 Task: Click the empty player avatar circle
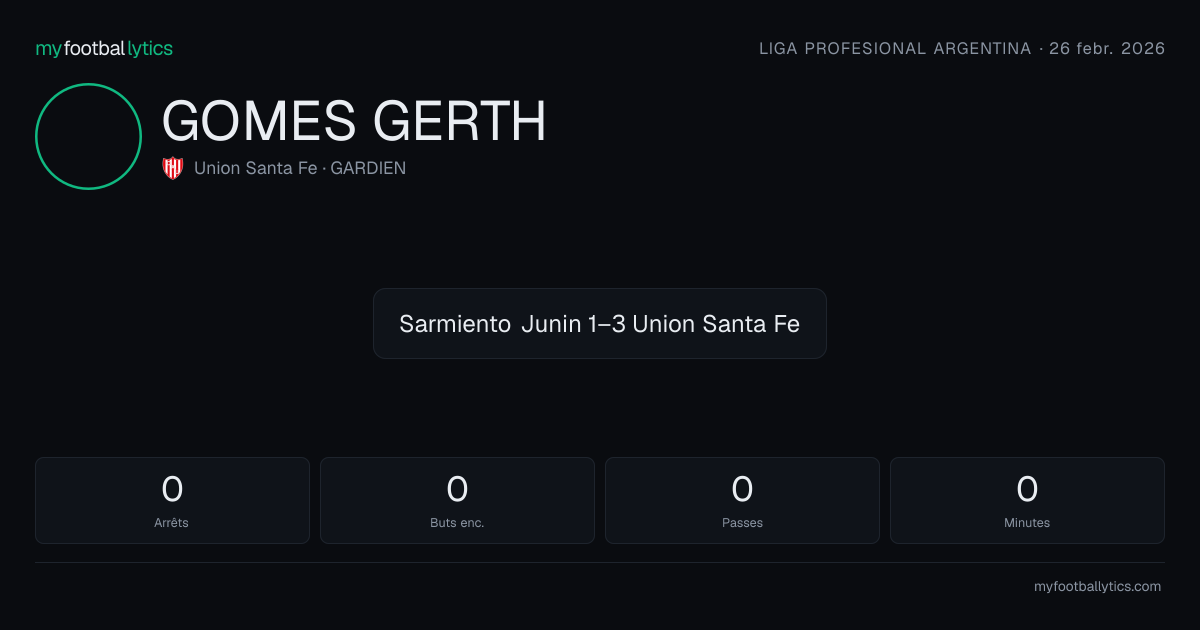coord(88,136)
